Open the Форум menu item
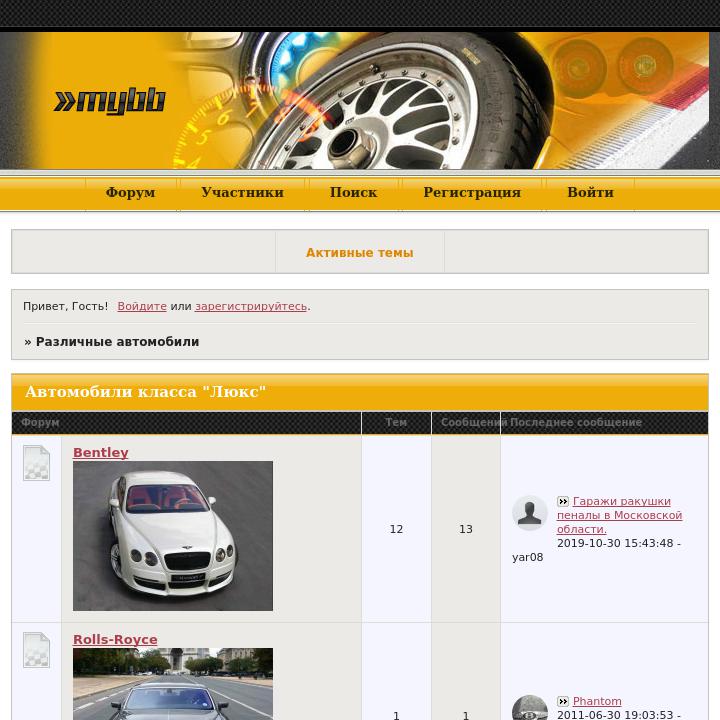This screenshot has height=720, width=720. (x=130, y=192)
